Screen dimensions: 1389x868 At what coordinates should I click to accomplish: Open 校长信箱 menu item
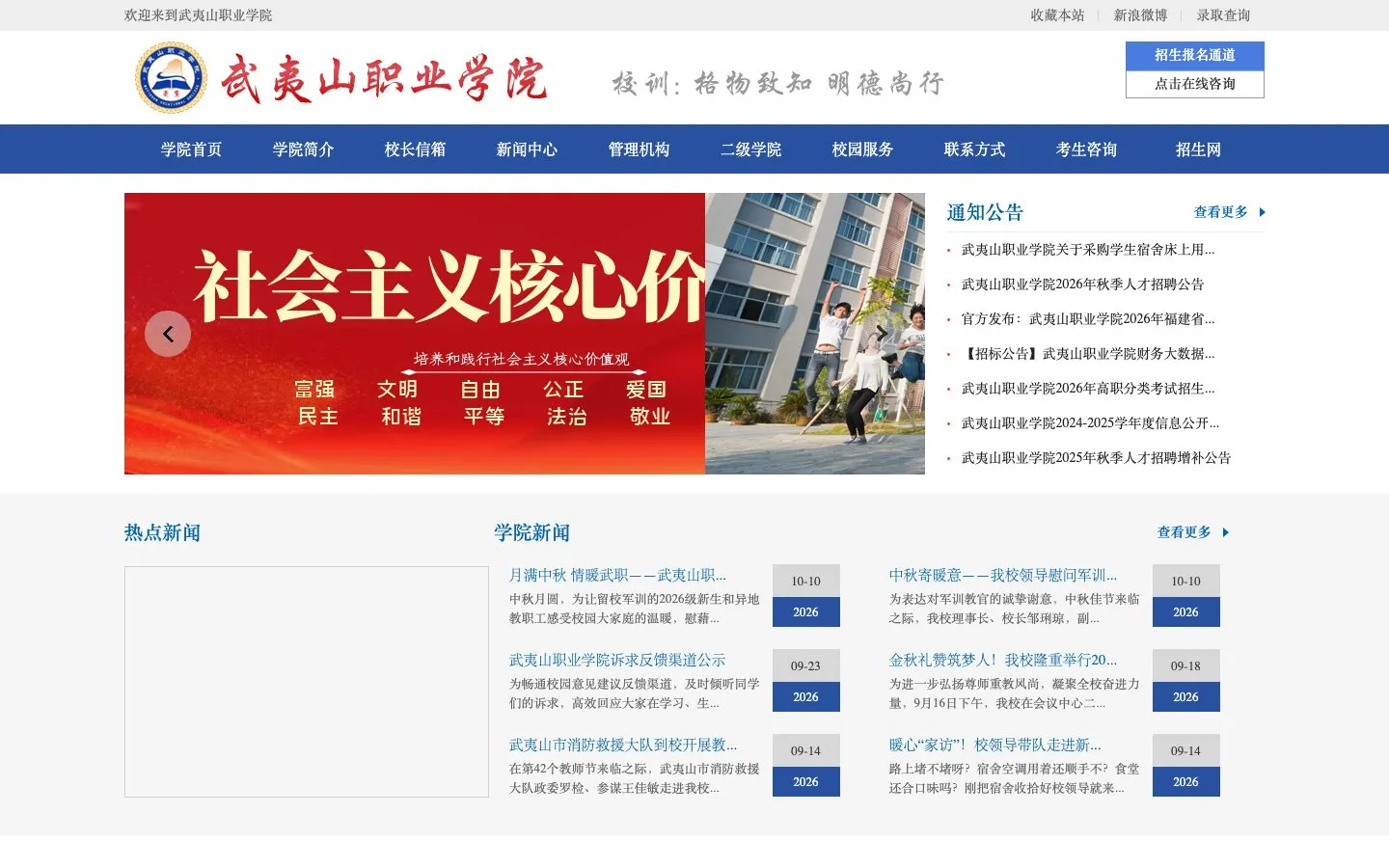coord(415,149)
